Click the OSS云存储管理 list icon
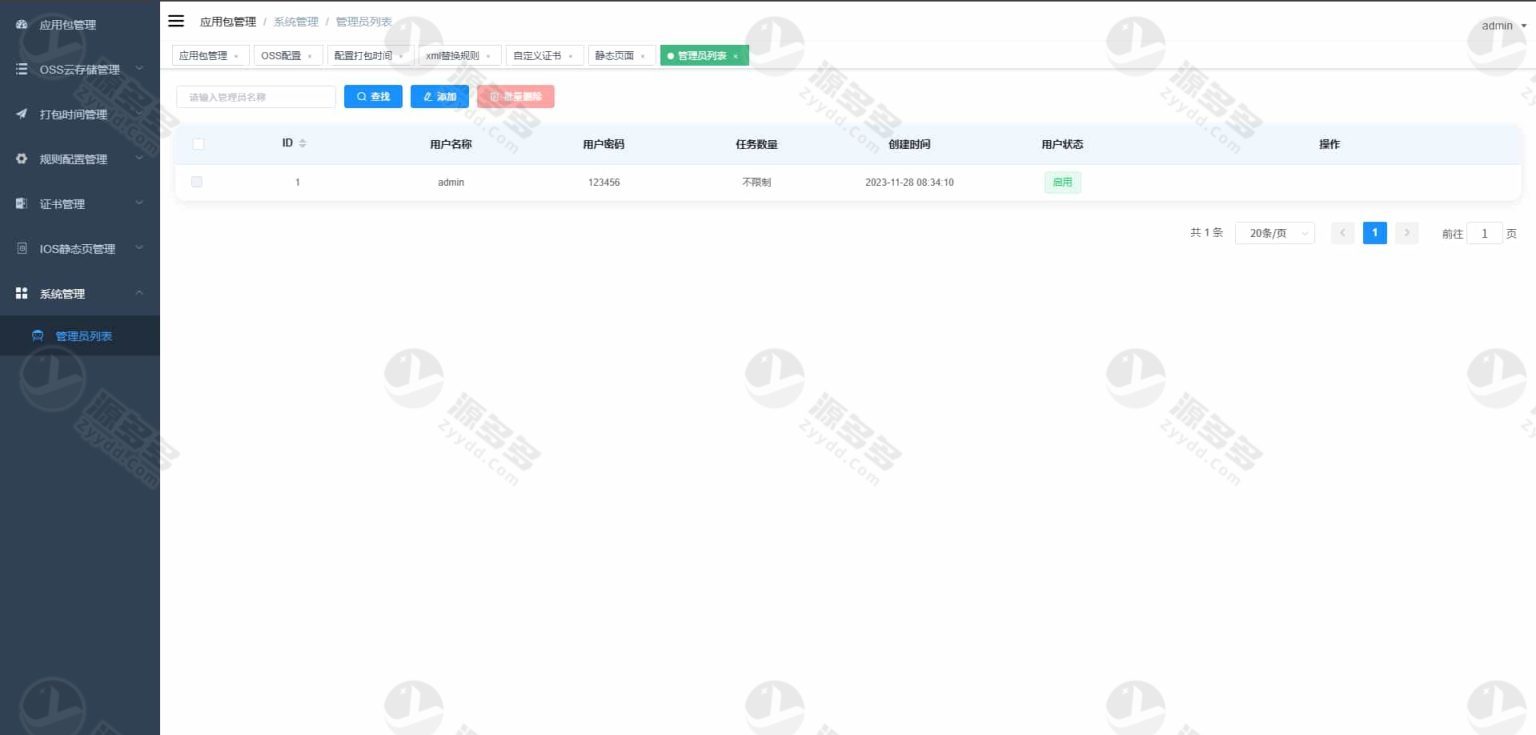 pyautogui.click(x=22, y=69)
